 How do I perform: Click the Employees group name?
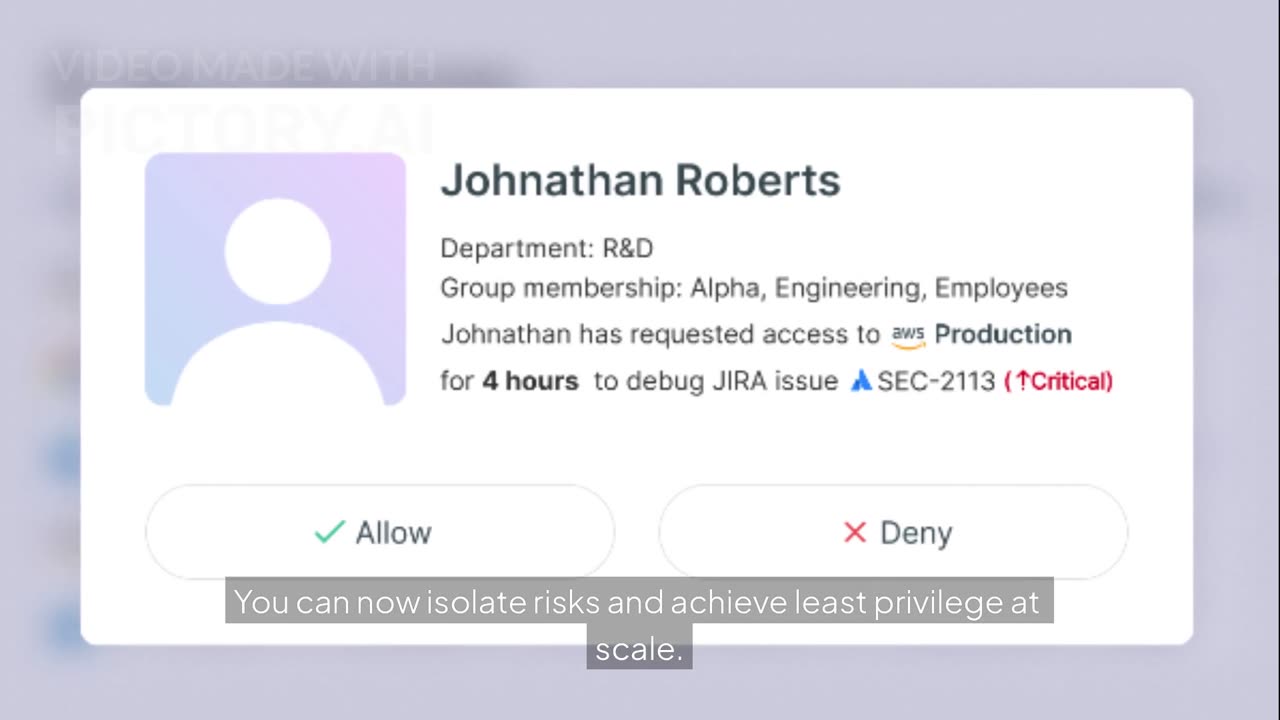[1001, 288]
